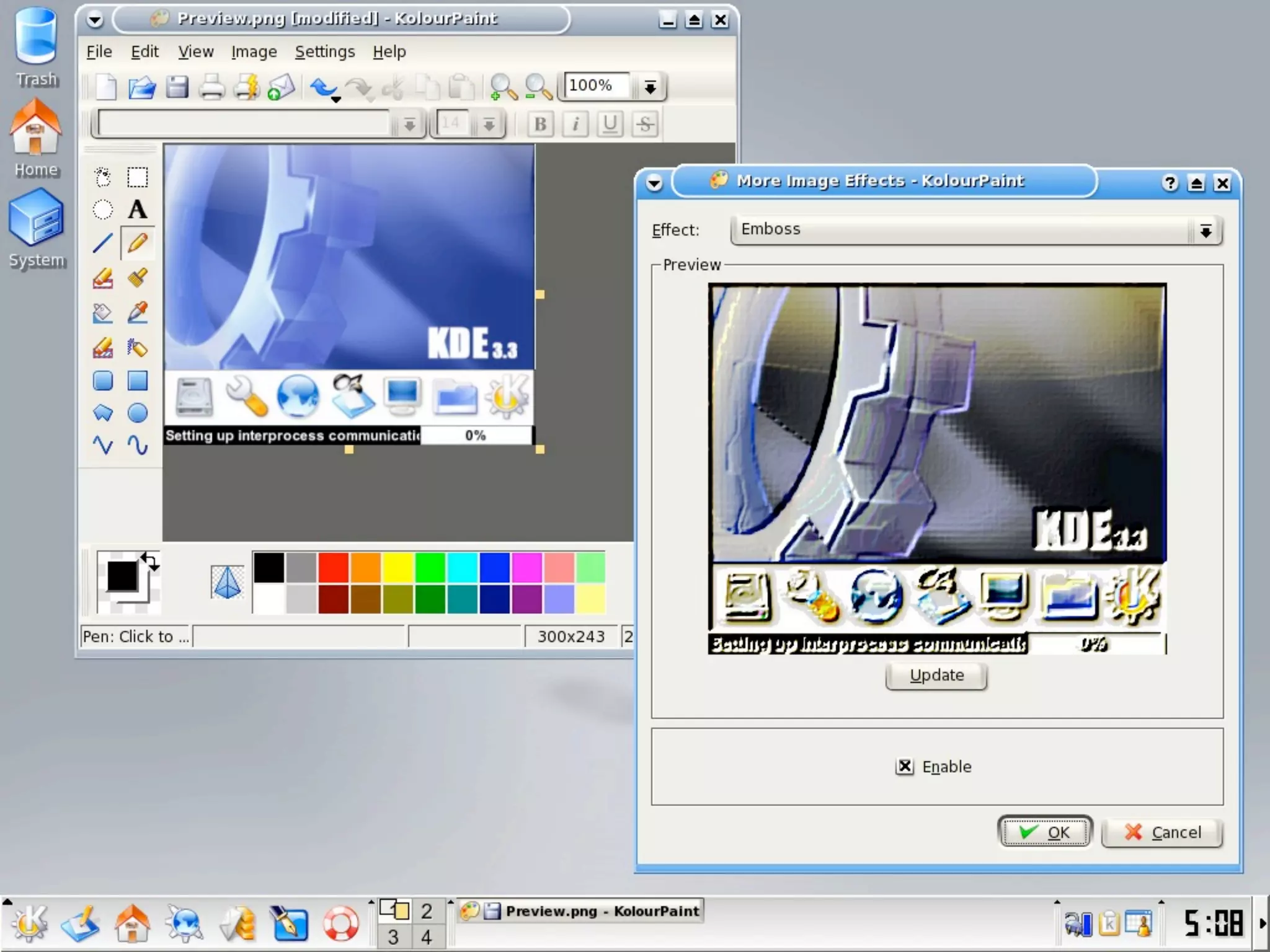
Task: Click the embossed preview image
Action: (937, 469)
